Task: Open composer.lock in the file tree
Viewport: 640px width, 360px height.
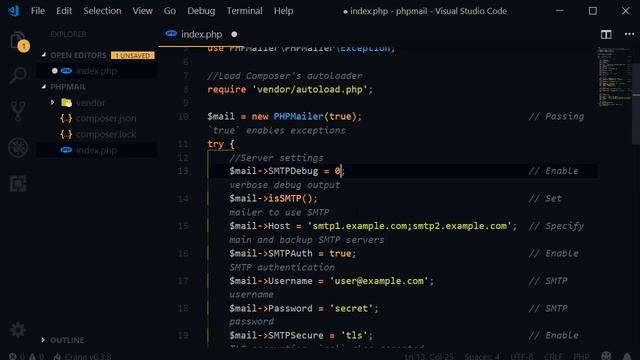Action: (106, 134)
